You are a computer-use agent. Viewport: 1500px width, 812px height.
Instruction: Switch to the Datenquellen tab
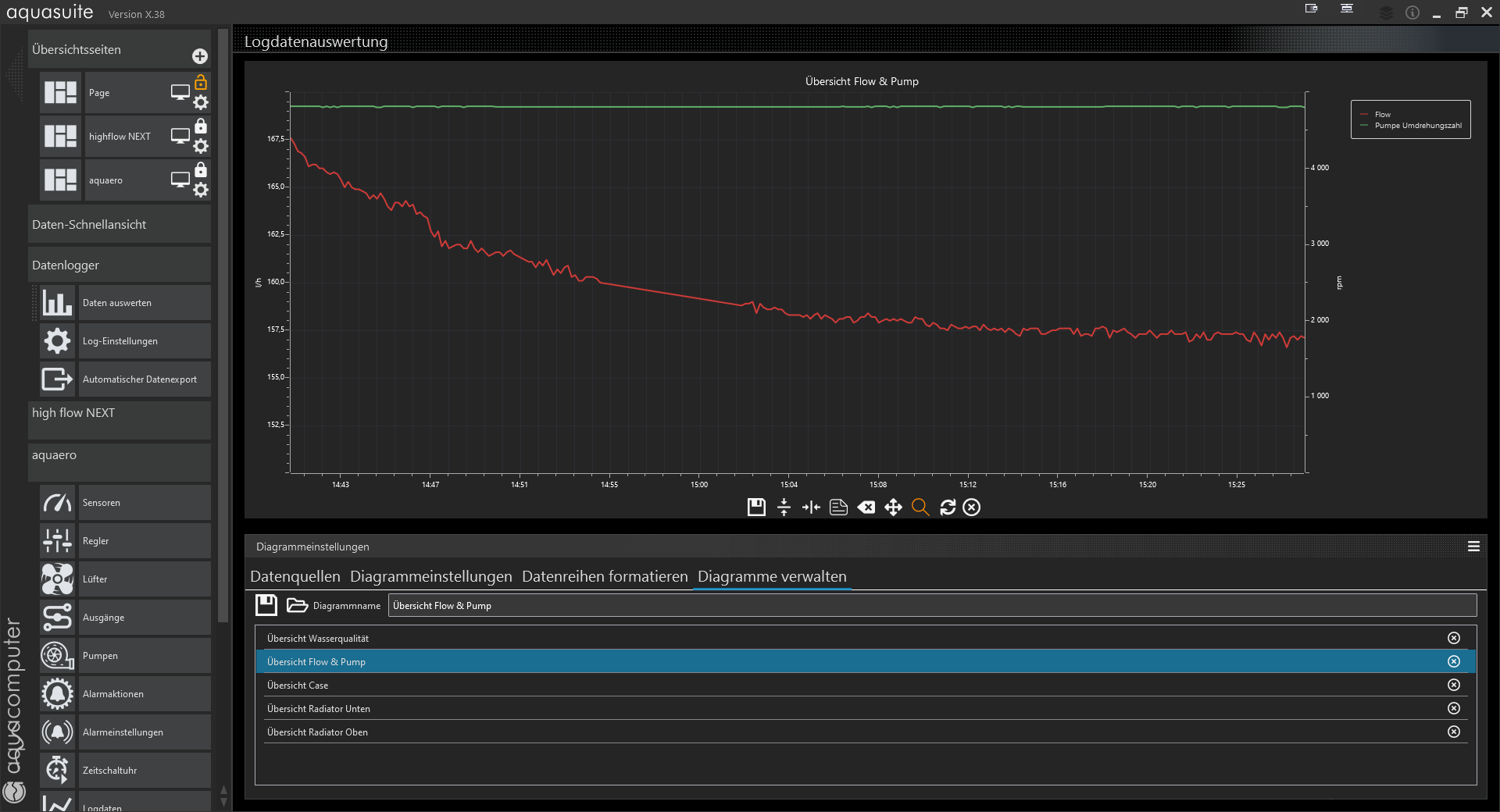pos(295,576)
